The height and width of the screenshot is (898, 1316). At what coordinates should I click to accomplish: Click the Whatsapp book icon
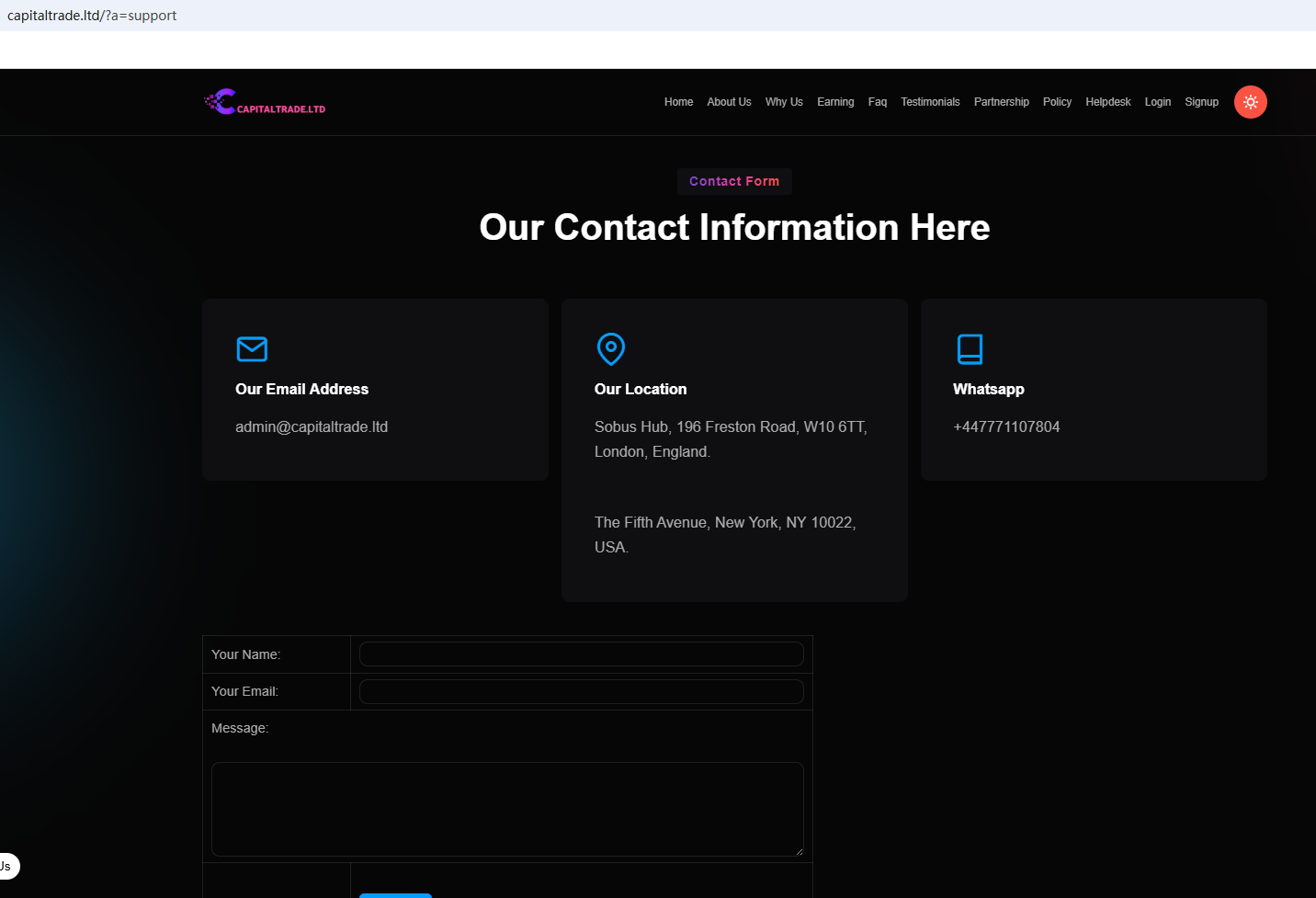click(x=970, y=349)
